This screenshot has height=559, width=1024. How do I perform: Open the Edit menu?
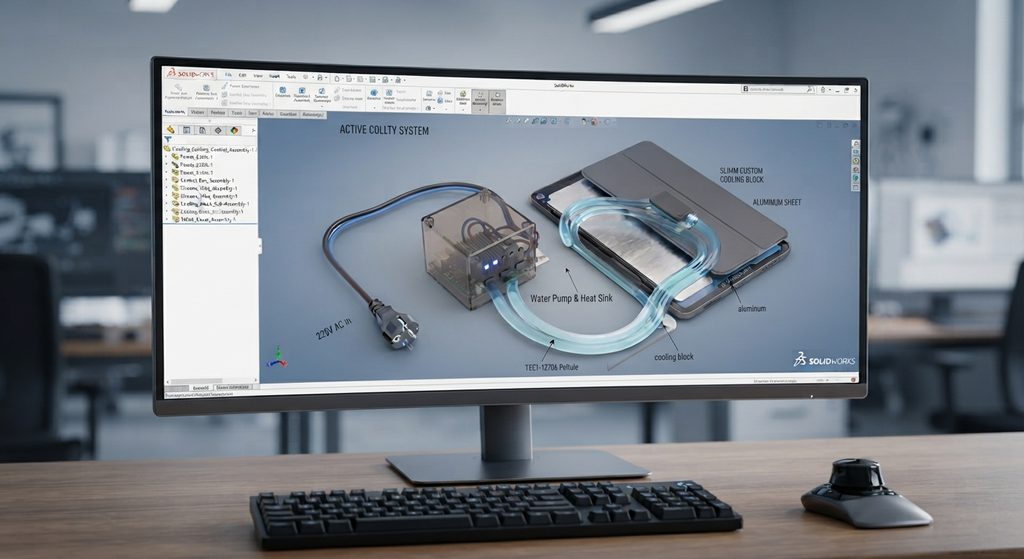point(242,76)
